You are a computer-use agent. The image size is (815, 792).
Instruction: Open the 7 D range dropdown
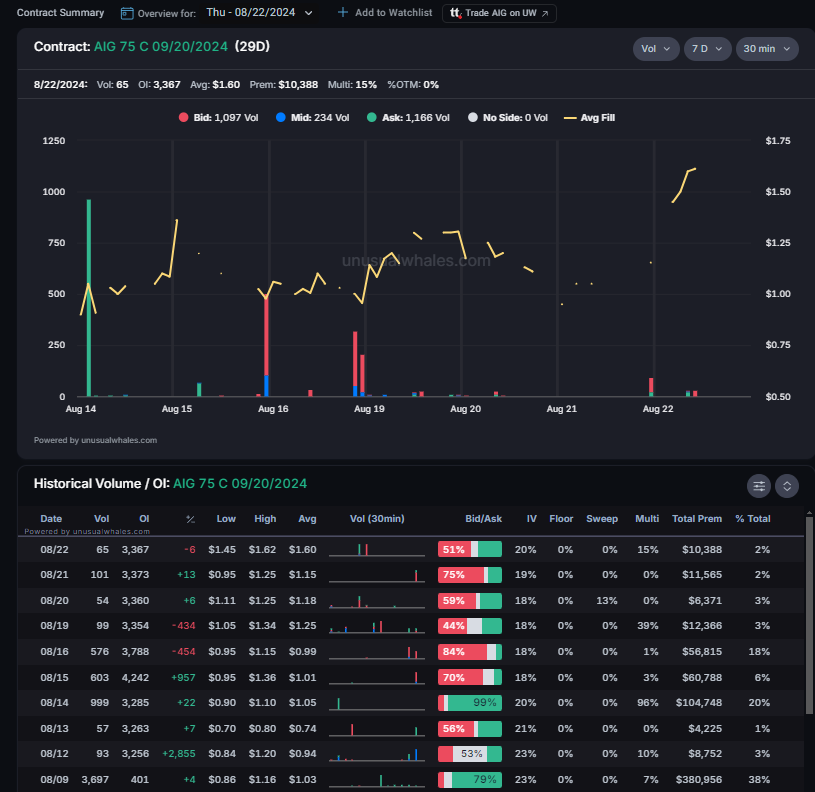707,49
